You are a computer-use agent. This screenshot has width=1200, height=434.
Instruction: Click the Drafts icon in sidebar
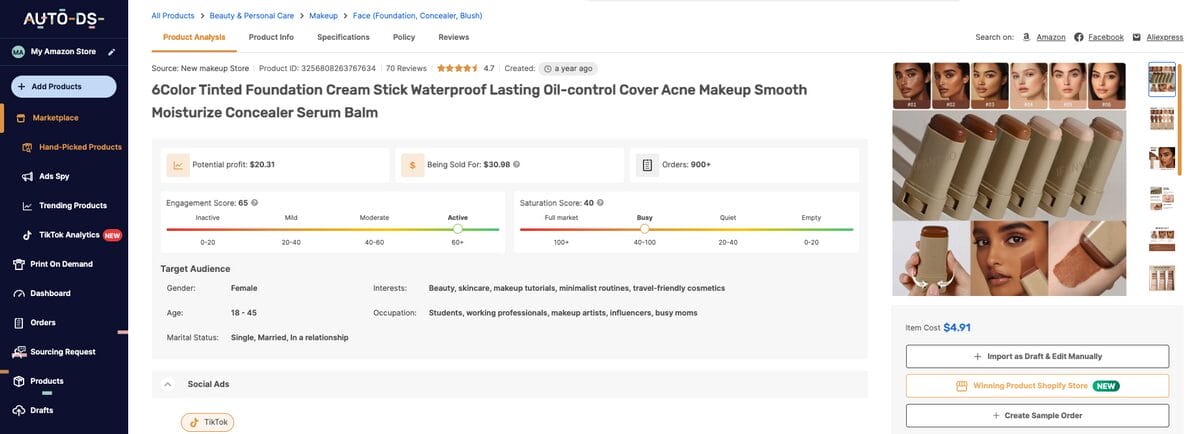pyautogui.click(x=19, y=410)
